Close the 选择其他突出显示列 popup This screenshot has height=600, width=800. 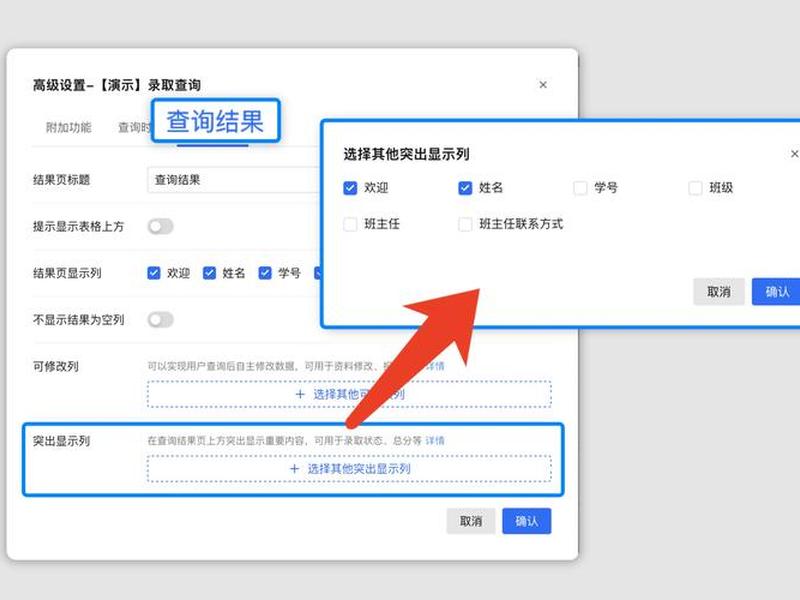tap(794, 154)
